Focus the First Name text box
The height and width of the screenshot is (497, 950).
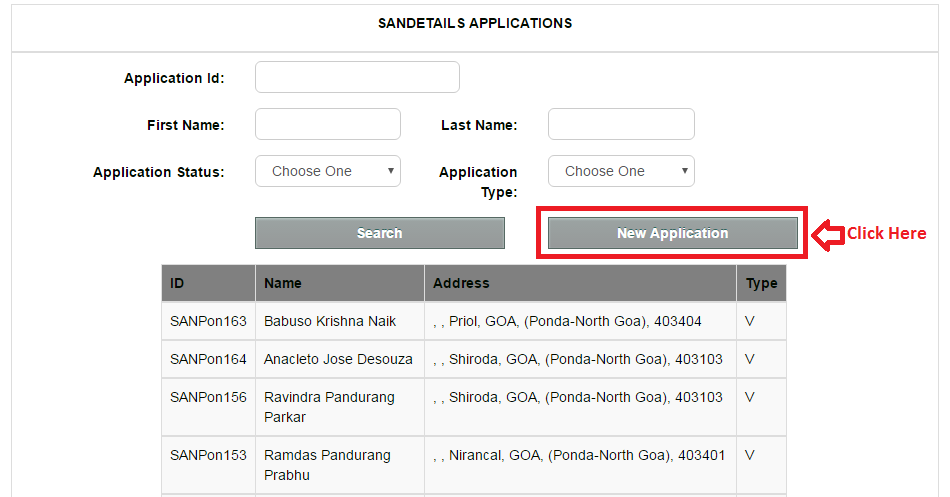click(328, 124)
